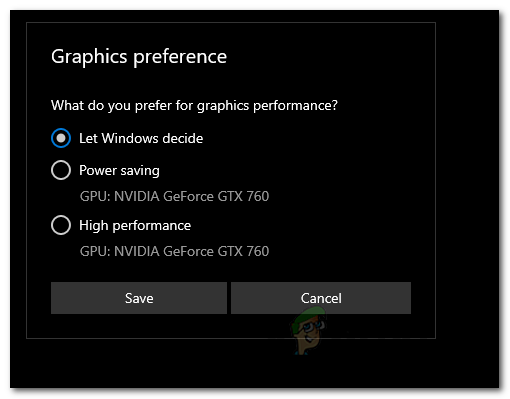Screen dimensions: 510x399
Task: Click the mascot watermark icon below Cancel
Action: point(308,331)
